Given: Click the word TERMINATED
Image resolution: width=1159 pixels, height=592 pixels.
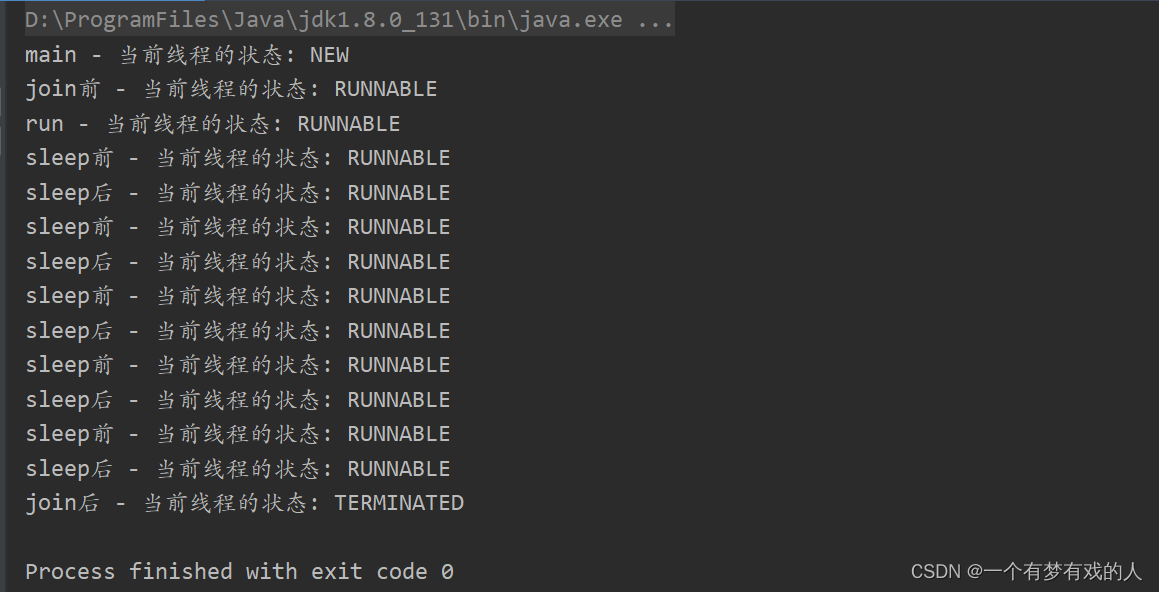Looking at the screenshot, I should 399,503.
